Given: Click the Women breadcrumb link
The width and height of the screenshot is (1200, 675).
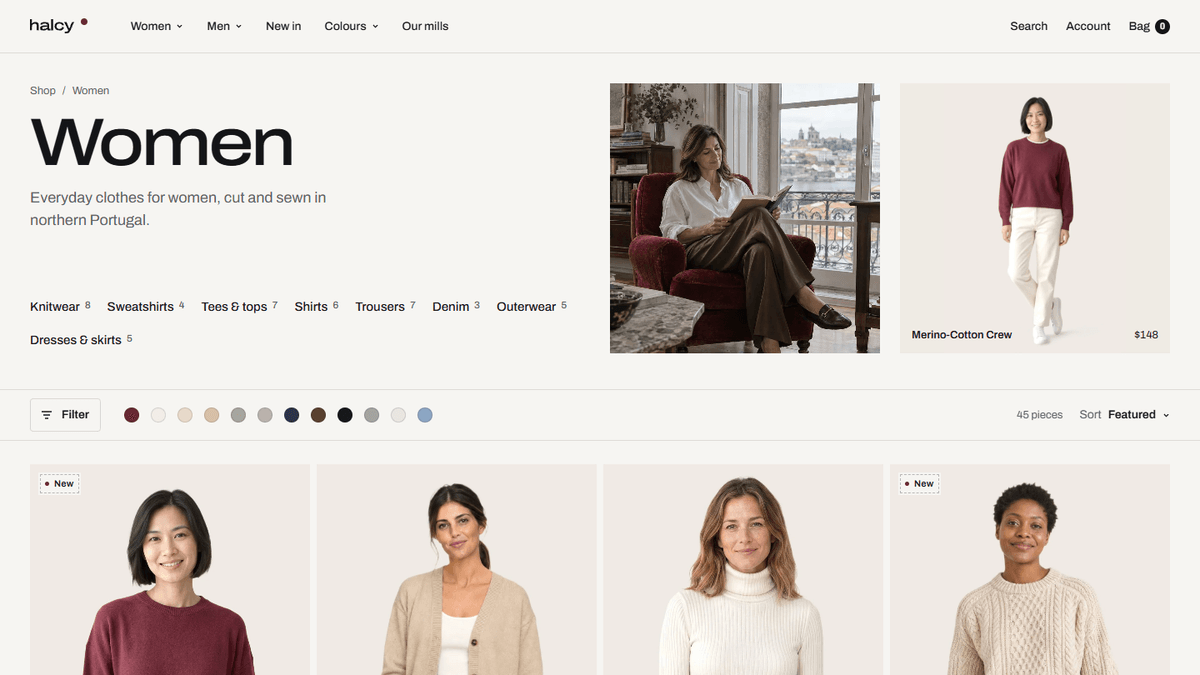Looking at the screenshot, I should (x=90, y=90).
